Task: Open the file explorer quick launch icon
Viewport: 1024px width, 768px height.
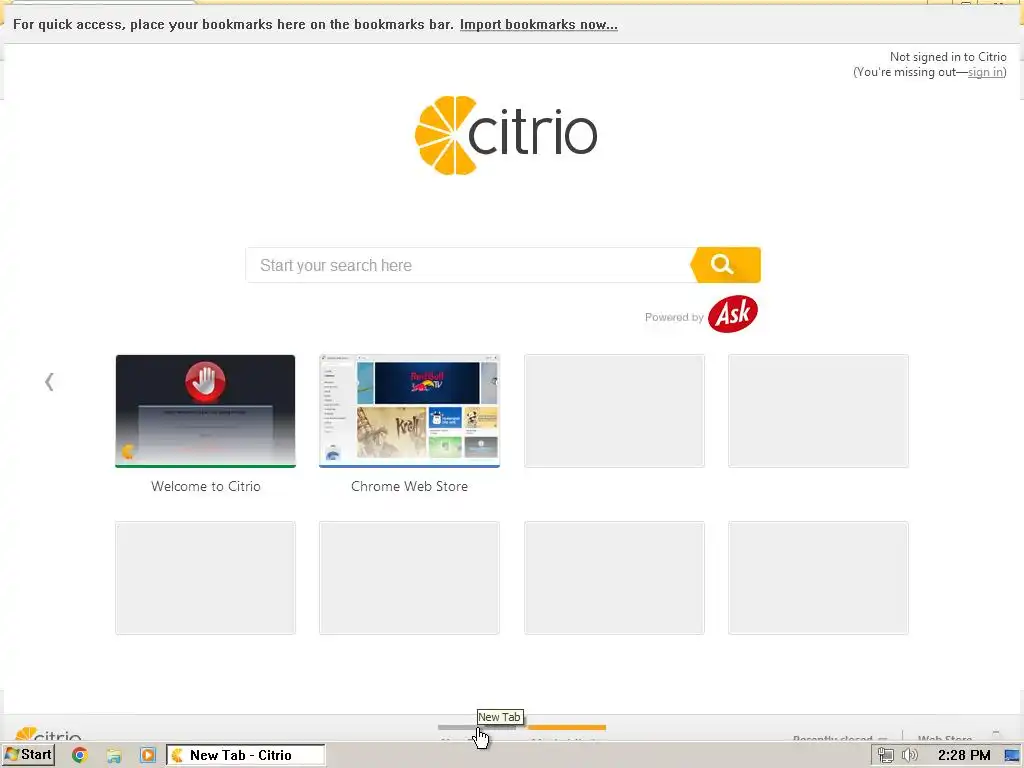Action: pos(114,756)
